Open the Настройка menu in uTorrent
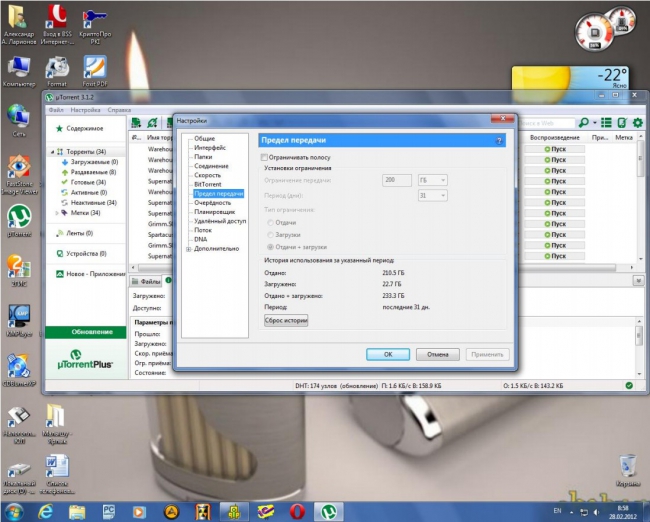 85,110
